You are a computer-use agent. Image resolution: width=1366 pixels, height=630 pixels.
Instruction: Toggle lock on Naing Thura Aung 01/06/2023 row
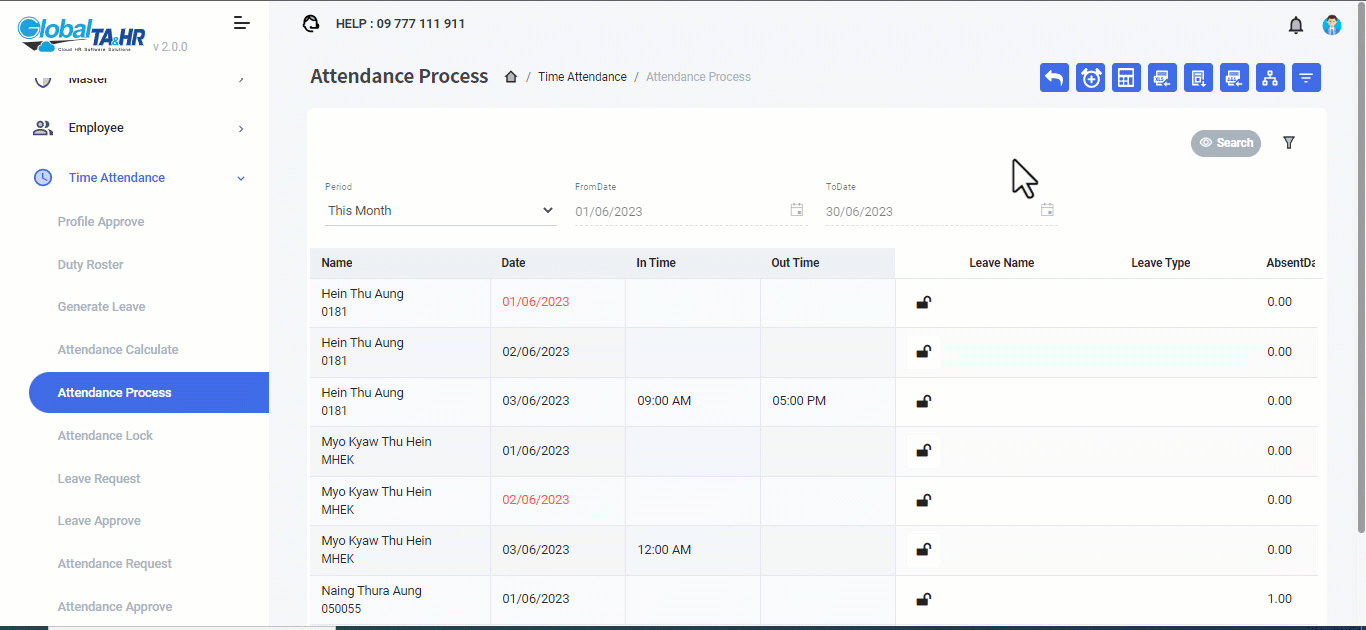pos(924,599)
